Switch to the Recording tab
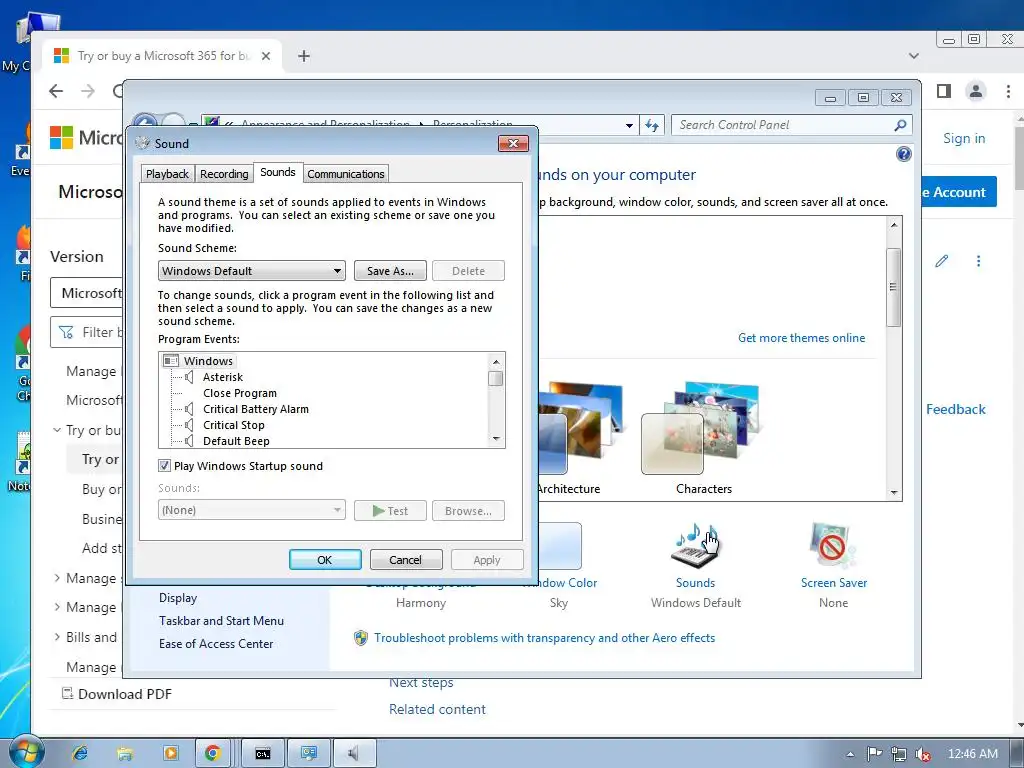Image resolution: width=1024 pixels, height=768 pixels. click(224, 174)
